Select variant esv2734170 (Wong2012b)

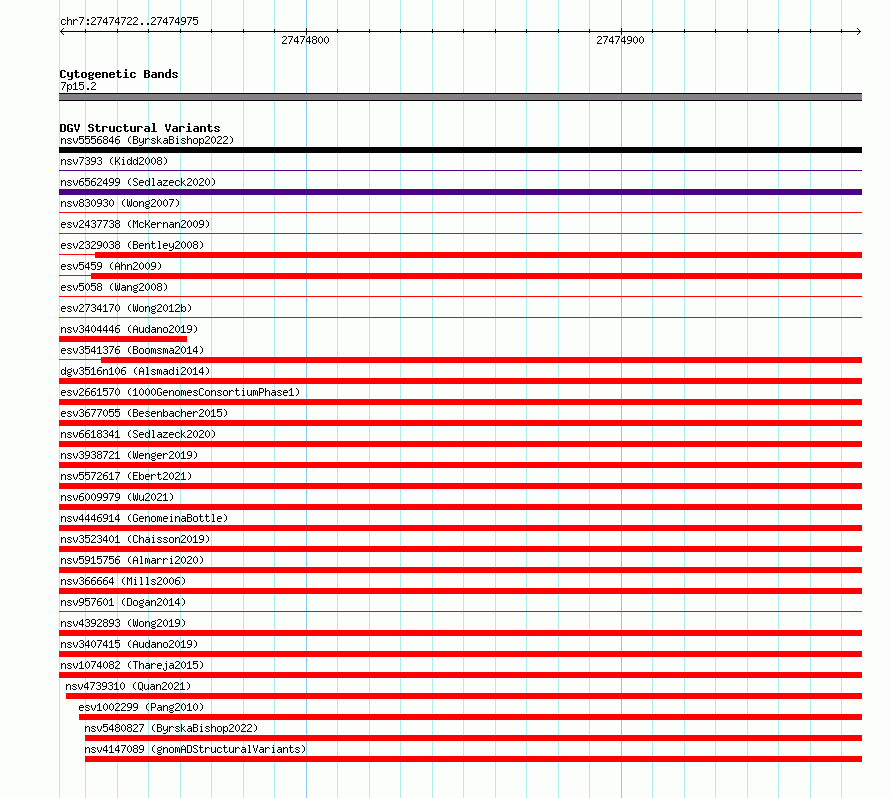point(126,308)
